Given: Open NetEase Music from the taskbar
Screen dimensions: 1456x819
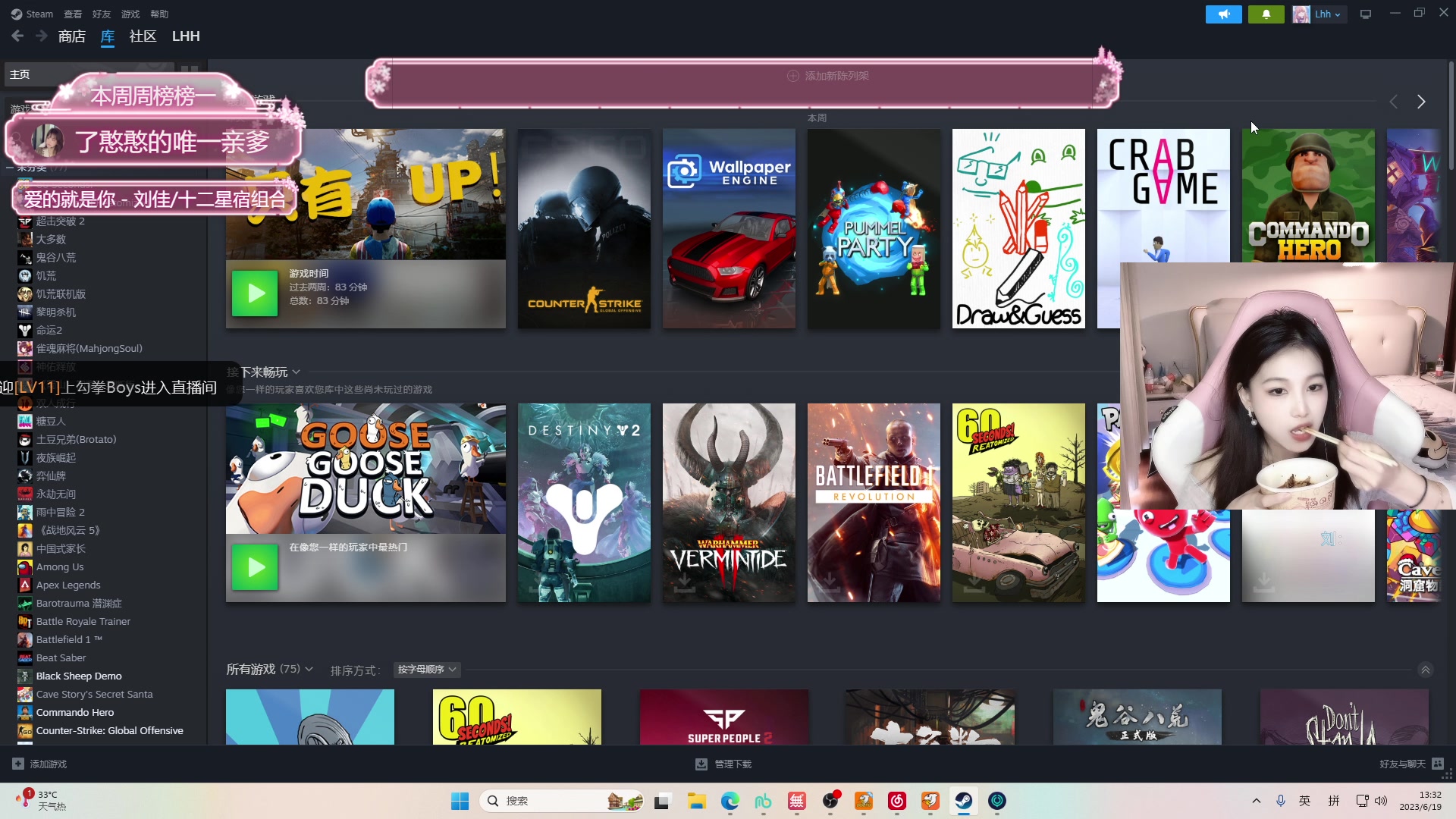Looking at the screenshot, I should [897, 801].
